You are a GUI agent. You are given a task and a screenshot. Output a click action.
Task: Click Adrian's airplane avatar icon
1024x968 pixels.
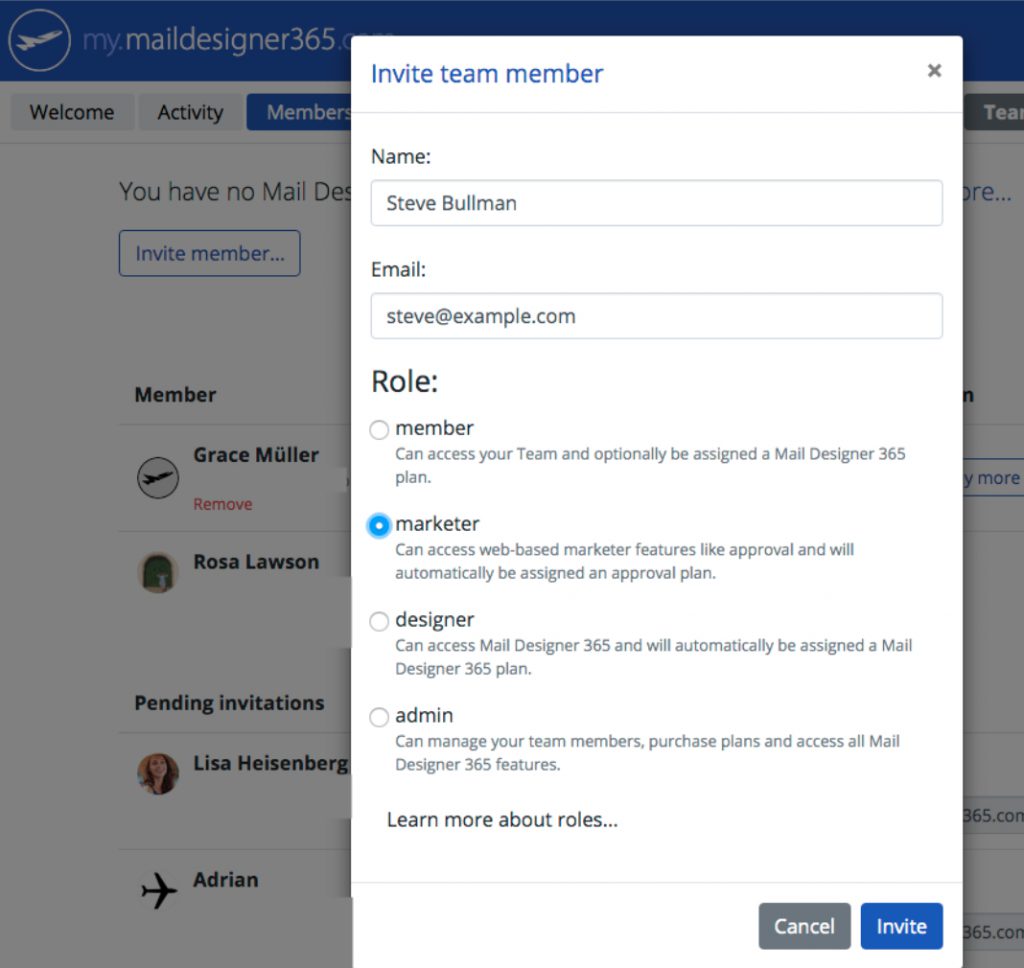click(x=159, y=890)
